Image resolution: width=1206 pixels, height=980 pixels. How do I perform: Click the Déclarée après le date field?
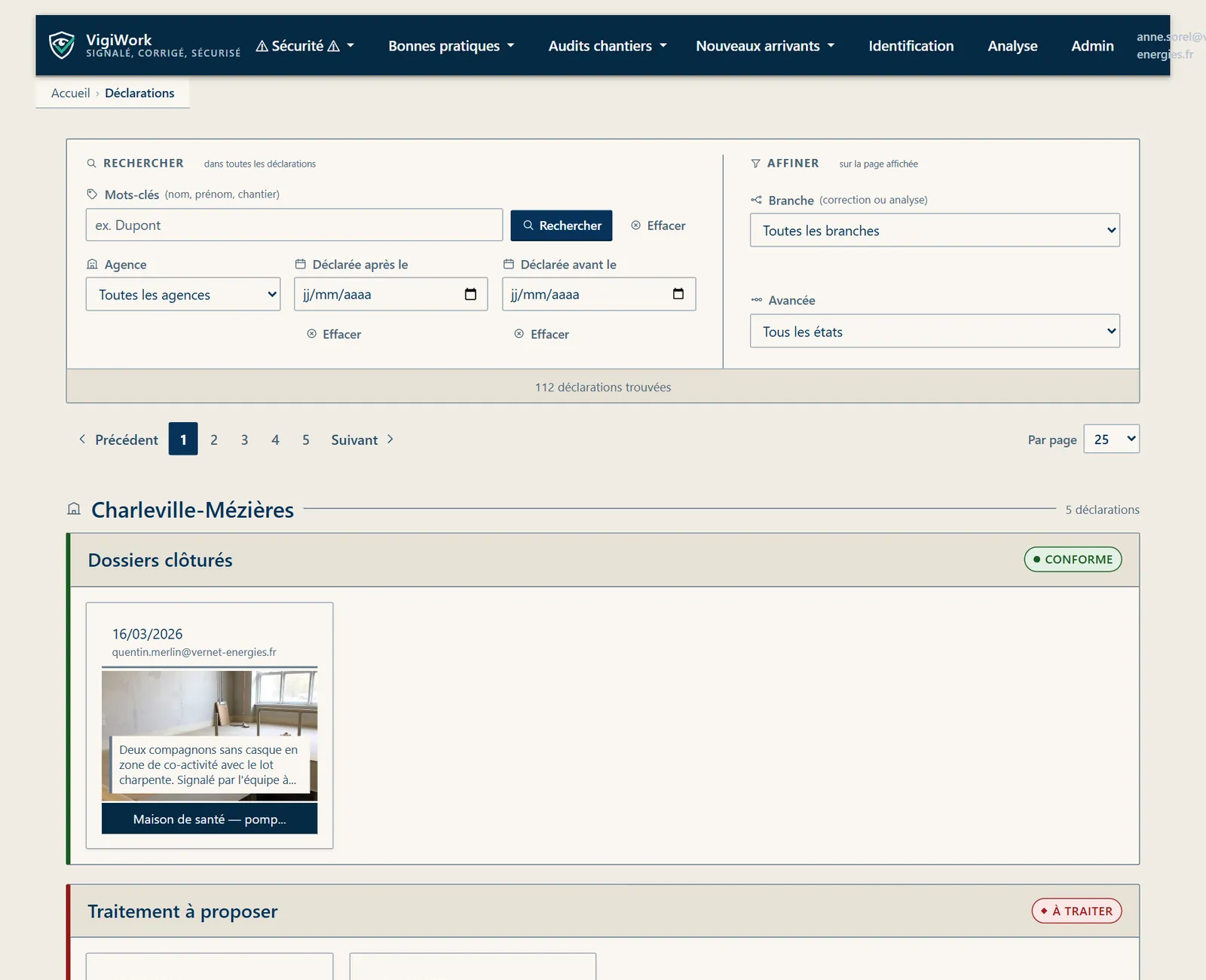tap(390, 294)
